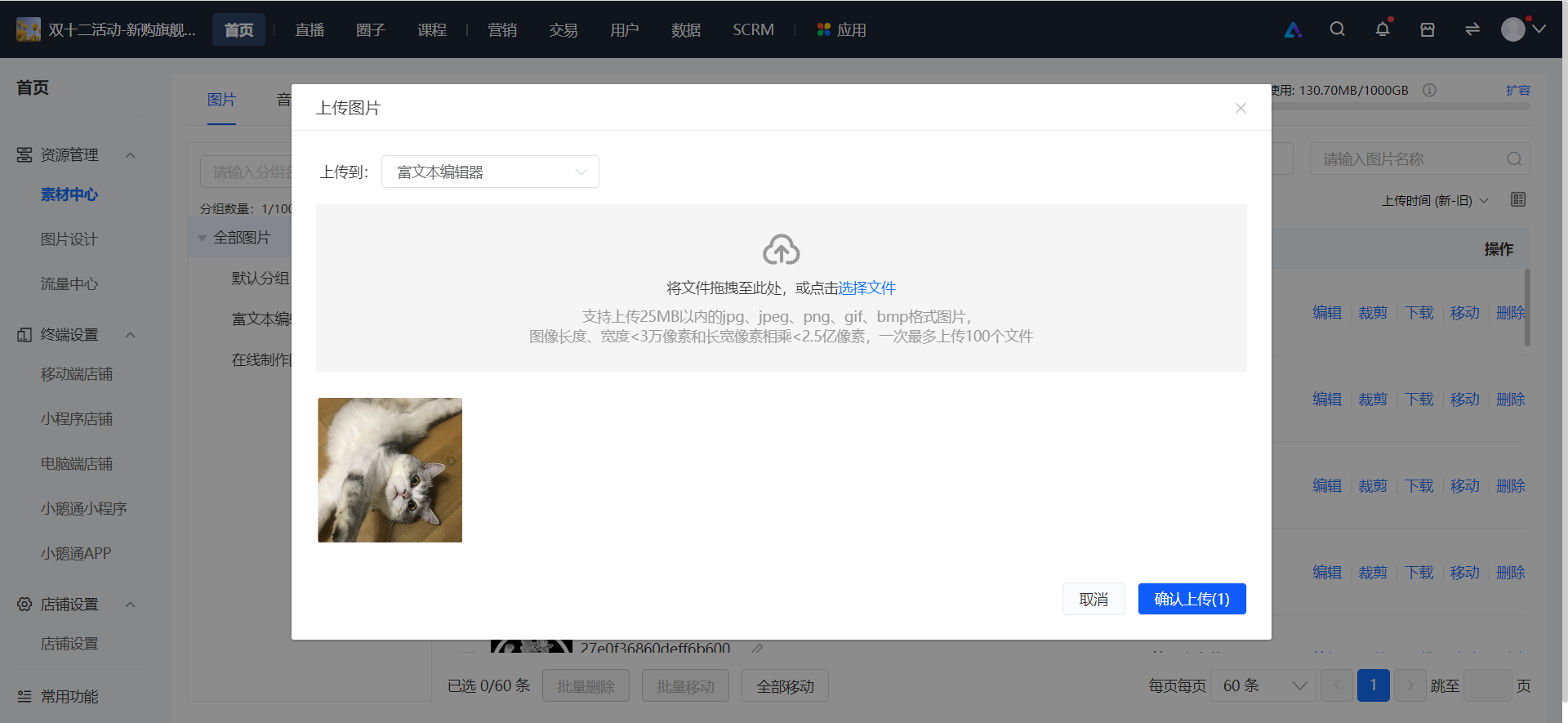Image resolution: width=1568 pixels, height=723 pixels.
Task: Click the 取消 button
Action: click(1094, 599)
